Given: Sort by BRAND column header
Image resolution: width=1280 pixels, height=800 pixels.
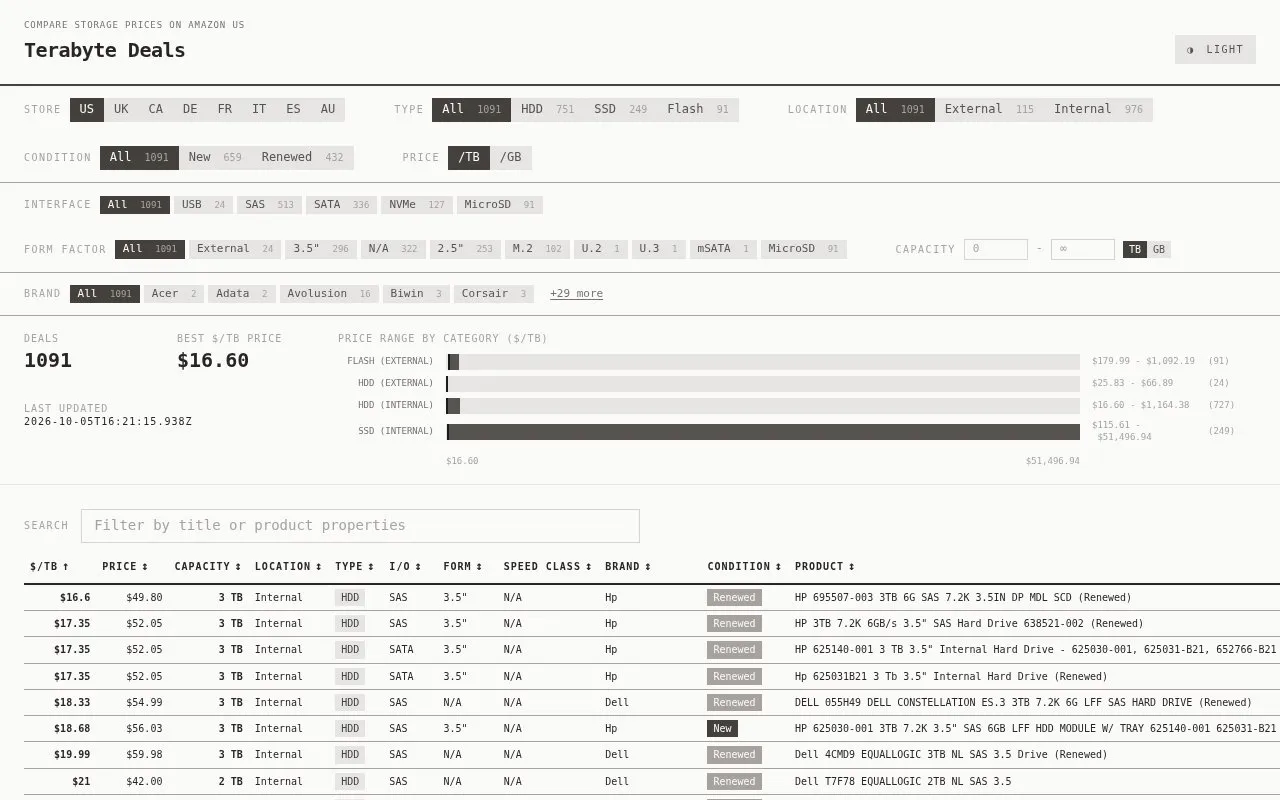Looking at the screenshot, I should pyautogui.click(x=628, y=567).
